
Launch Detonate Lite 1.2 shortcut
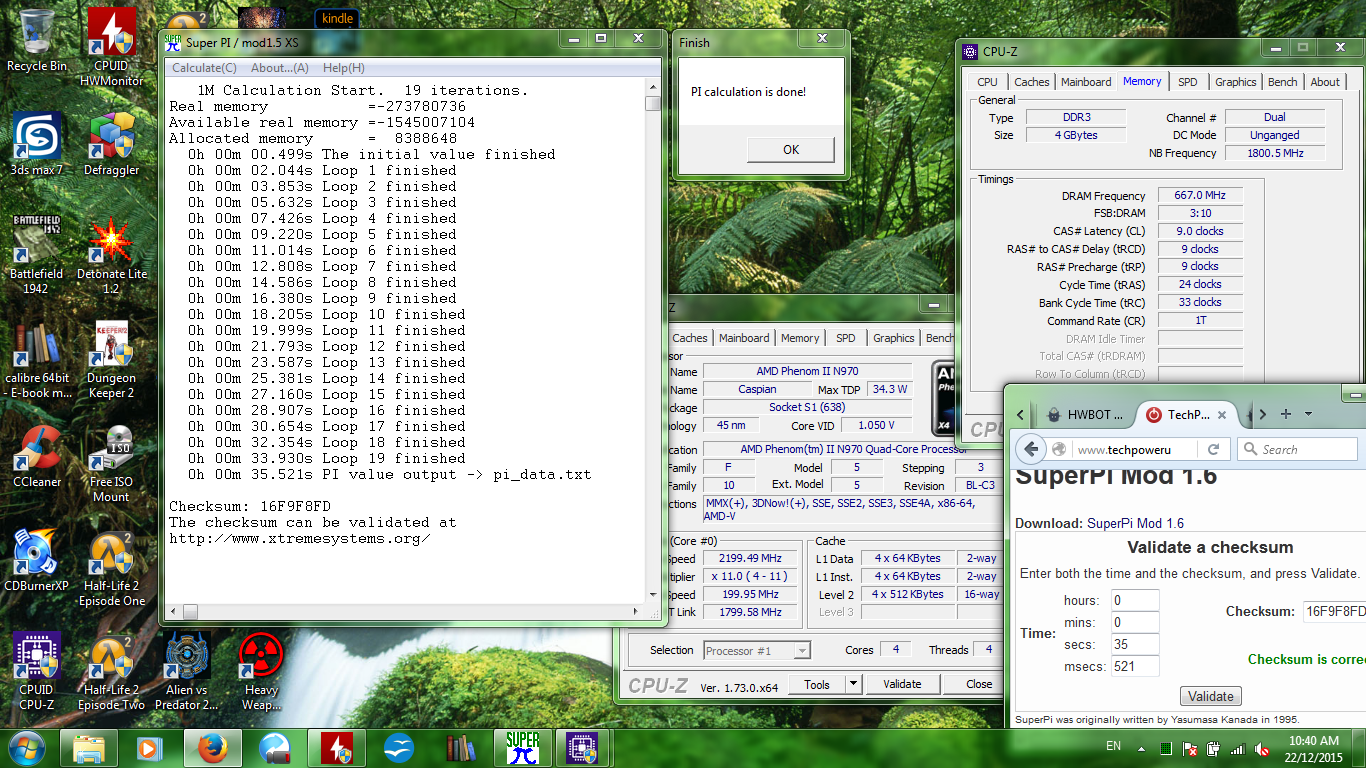coord(112,254)
